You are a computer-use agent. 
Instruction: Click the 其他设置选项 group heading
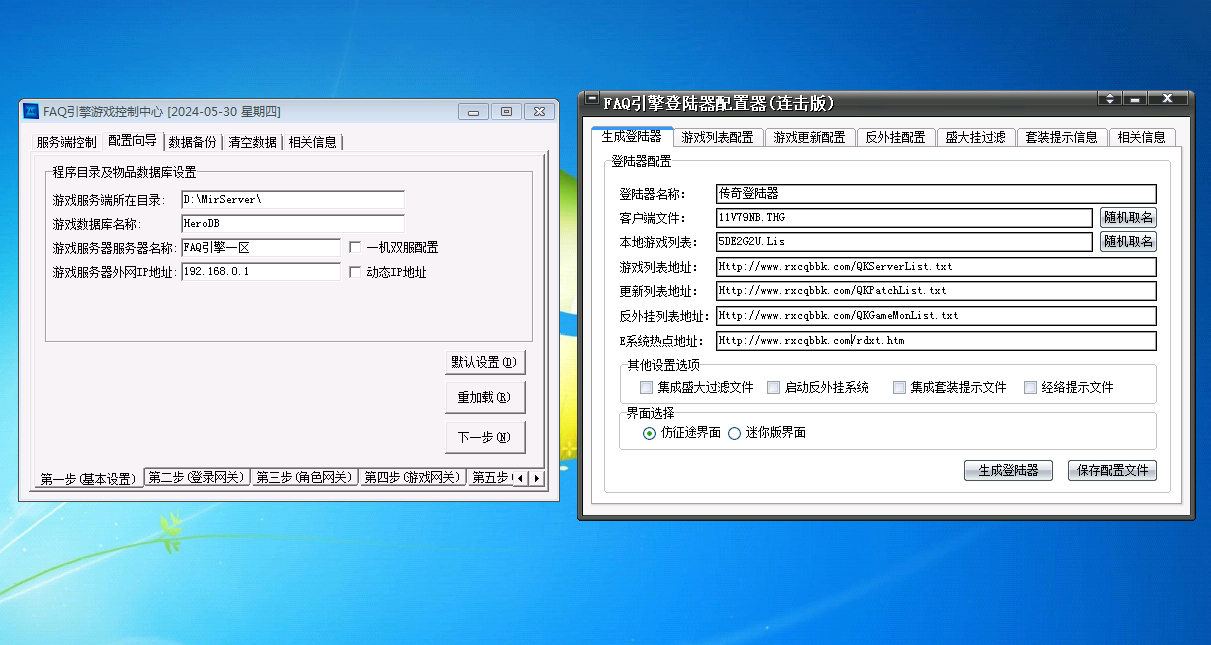(664, 365)
